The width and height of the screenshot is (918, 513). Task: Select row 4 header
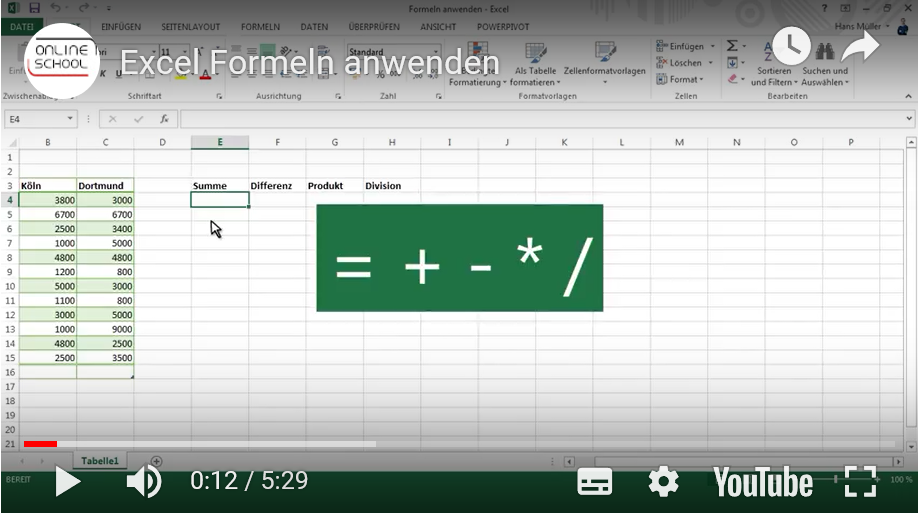[9, 200]
